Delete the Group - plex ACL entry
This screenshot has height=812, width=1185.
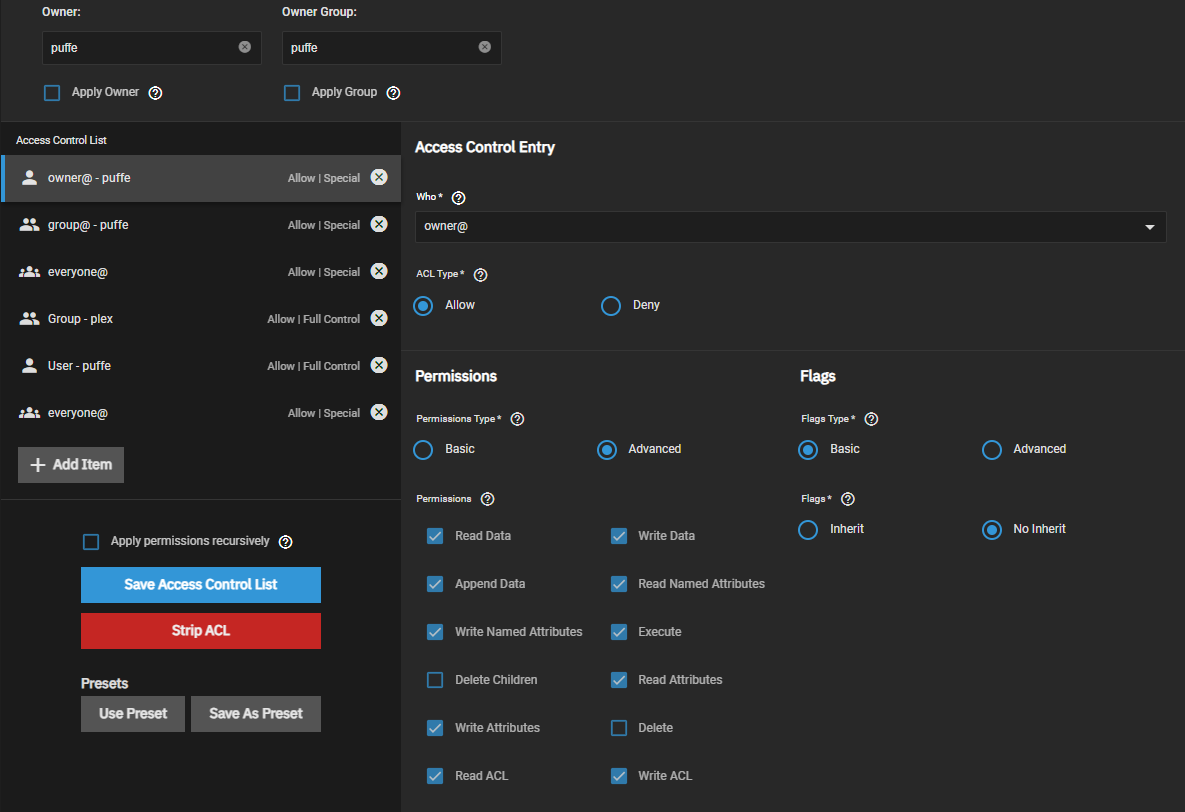tap(379, 318)
